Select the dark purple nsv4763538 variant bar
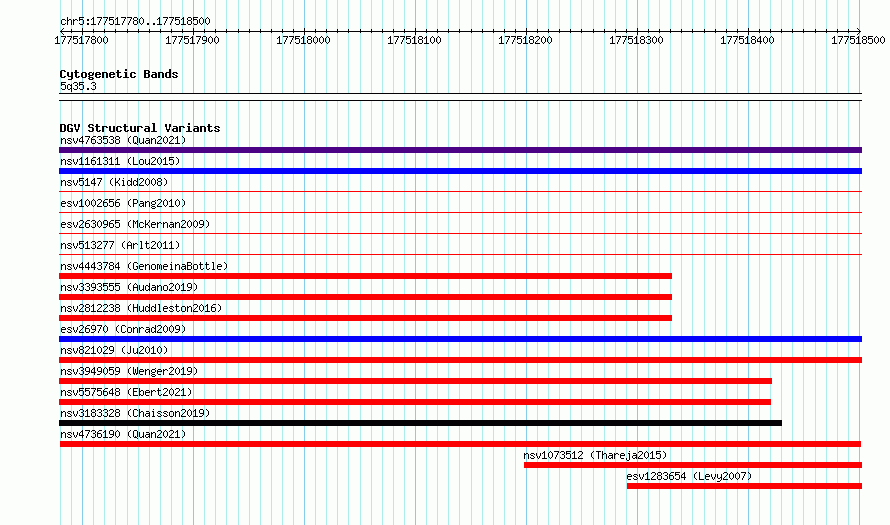Image resolution: width=890 pixels, height=525 pixels. click(x=460, y=150)
